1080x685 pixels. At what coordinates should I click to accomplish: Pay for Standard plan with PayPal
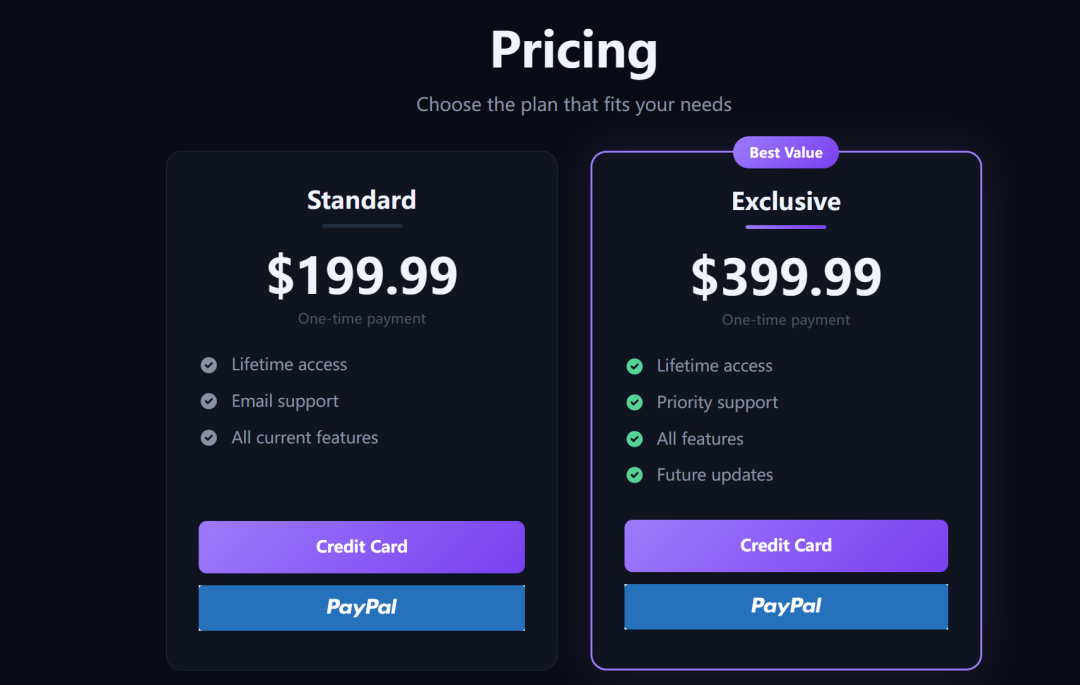361,607
